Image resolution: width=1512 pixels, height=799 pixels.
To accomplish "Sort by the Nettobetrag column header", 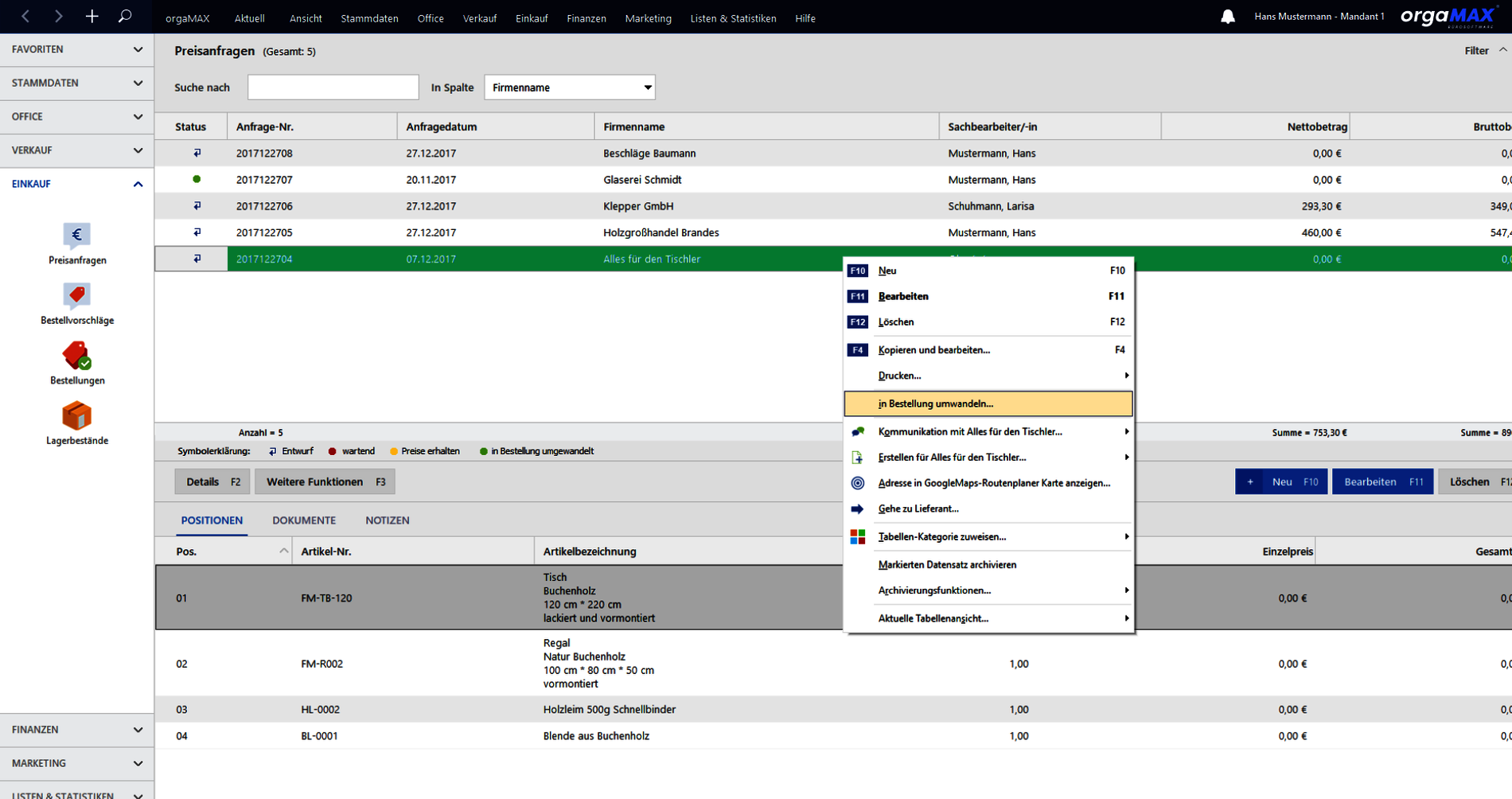I will (x=1256, y=127).
